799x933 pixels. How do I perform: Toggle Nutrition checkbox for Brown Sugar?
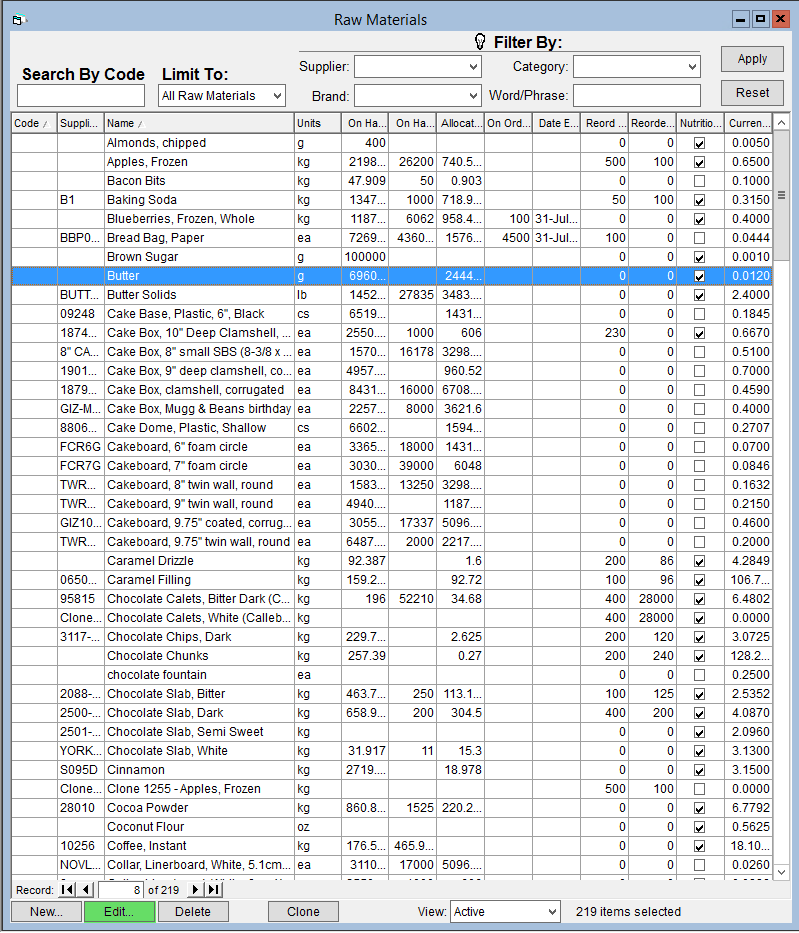coord(700,257)
